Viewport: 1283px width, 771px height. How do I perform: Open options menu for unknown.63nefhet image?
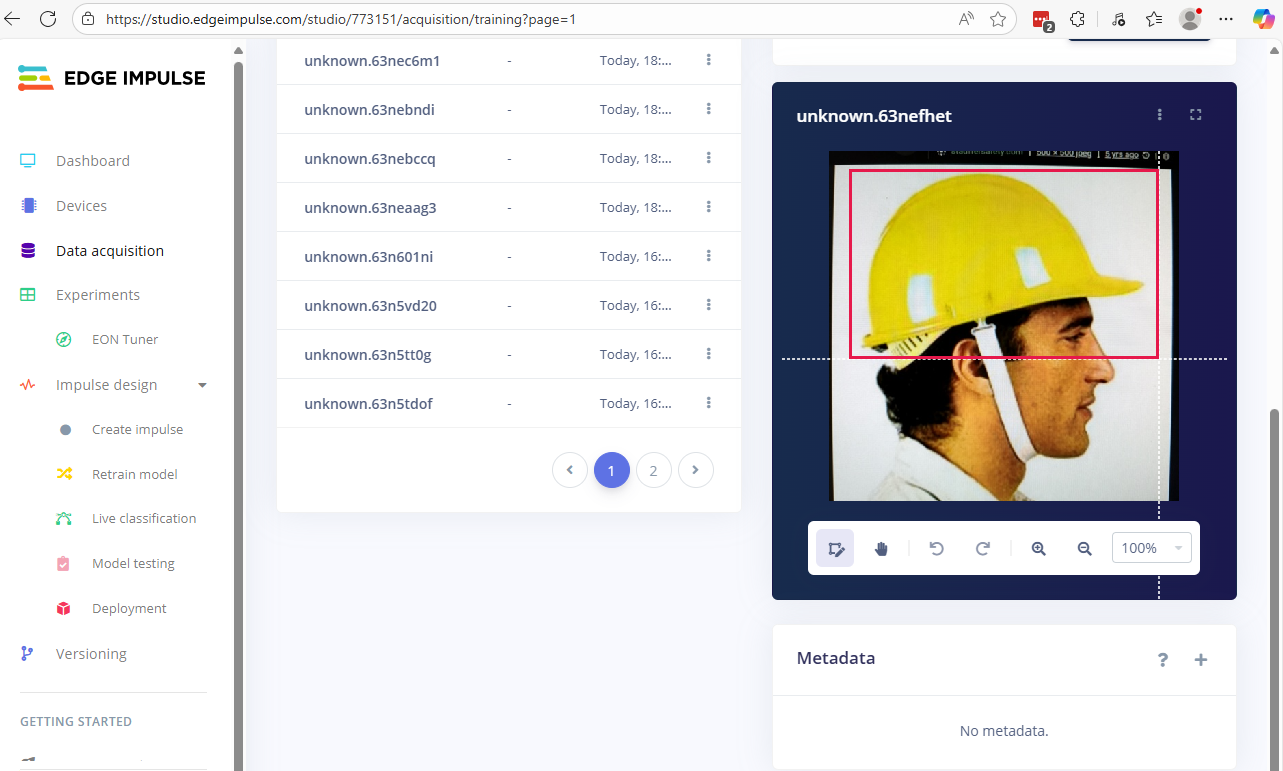pyautogui.click(x=1160, y=115)
